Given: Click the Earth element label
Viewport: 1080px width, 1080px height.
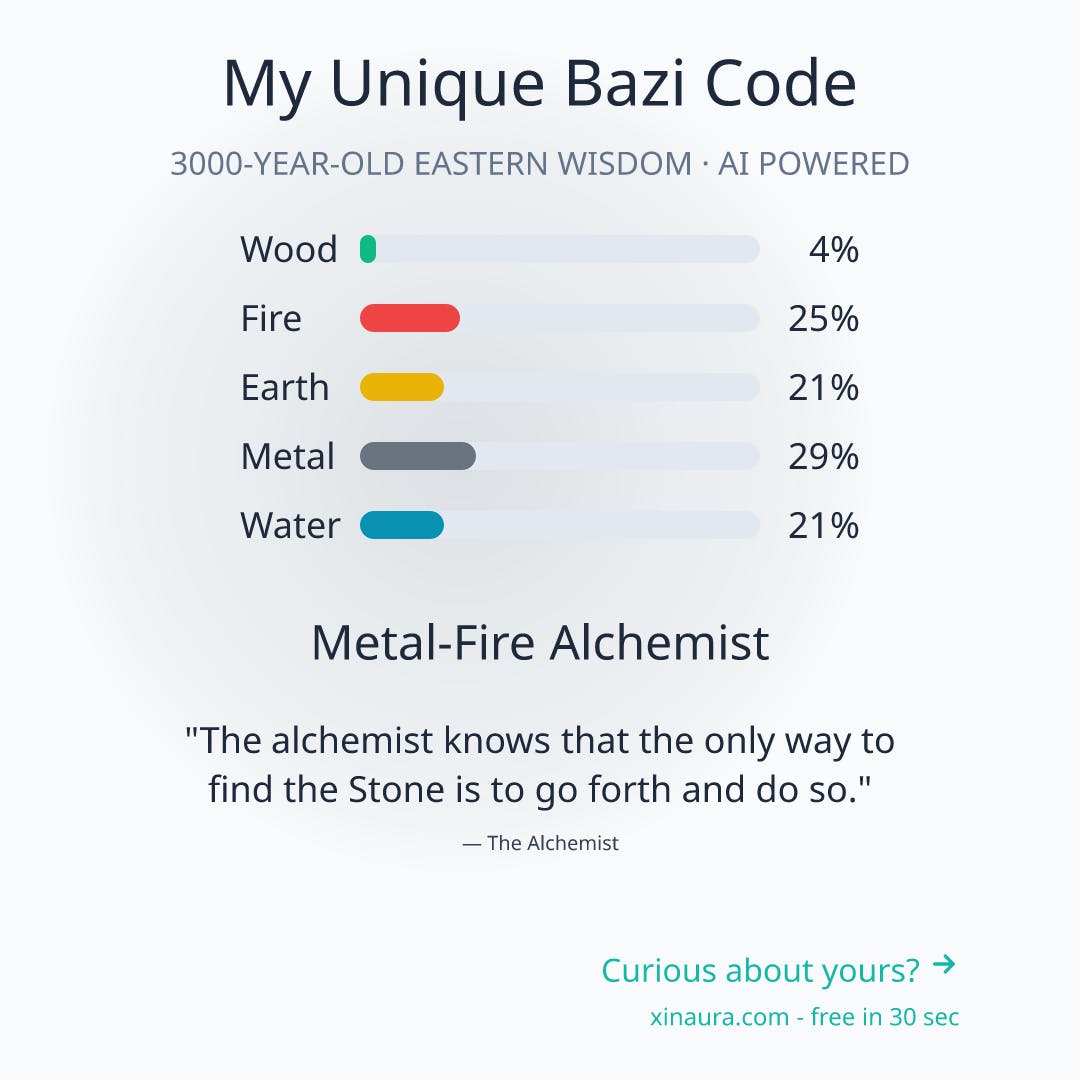Looking at the screenshot, I should click(284, 387).
